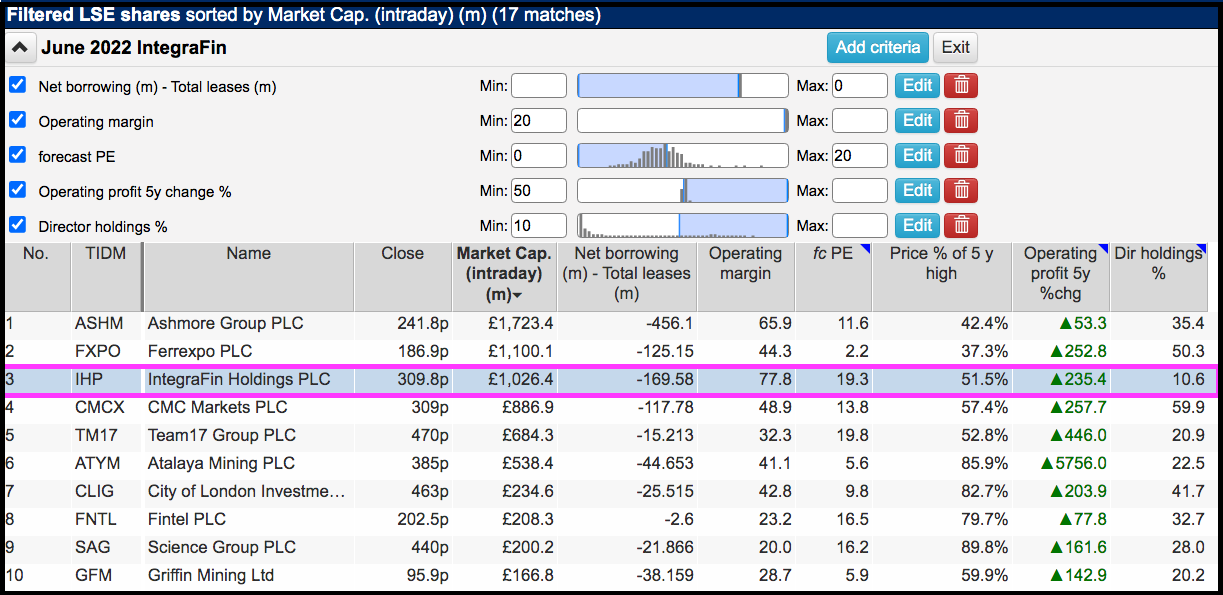This screenshot has width=1223, height=595.
Task: Select the Science Group PLC row name
Action: [222, 548]
